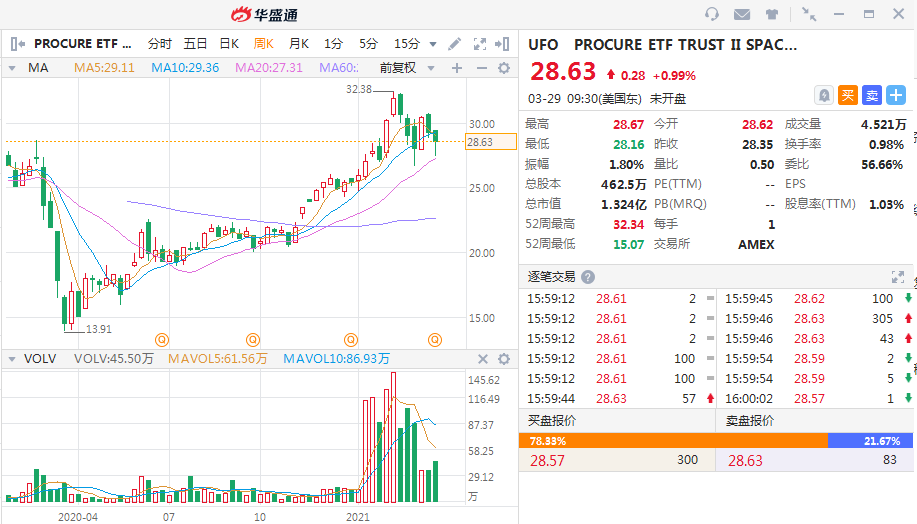
Task: Click the MAVOL10:86.93万 label
Action: [x=336, y=358]
